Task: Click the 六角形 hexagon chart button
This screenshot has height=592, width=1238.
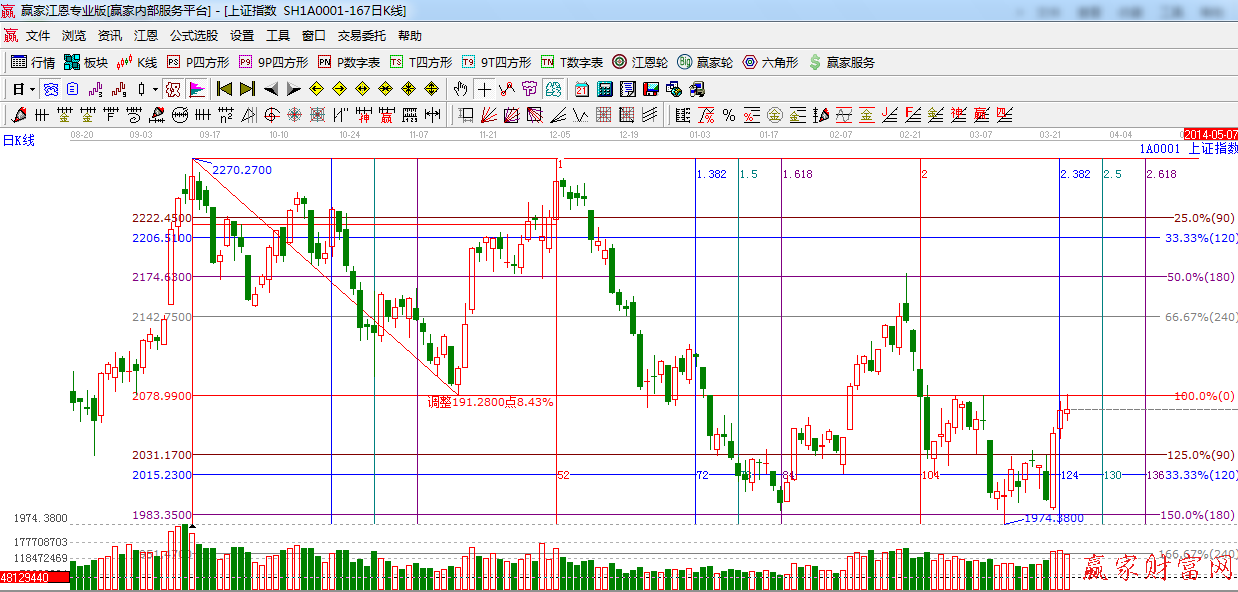Action: 769,62
